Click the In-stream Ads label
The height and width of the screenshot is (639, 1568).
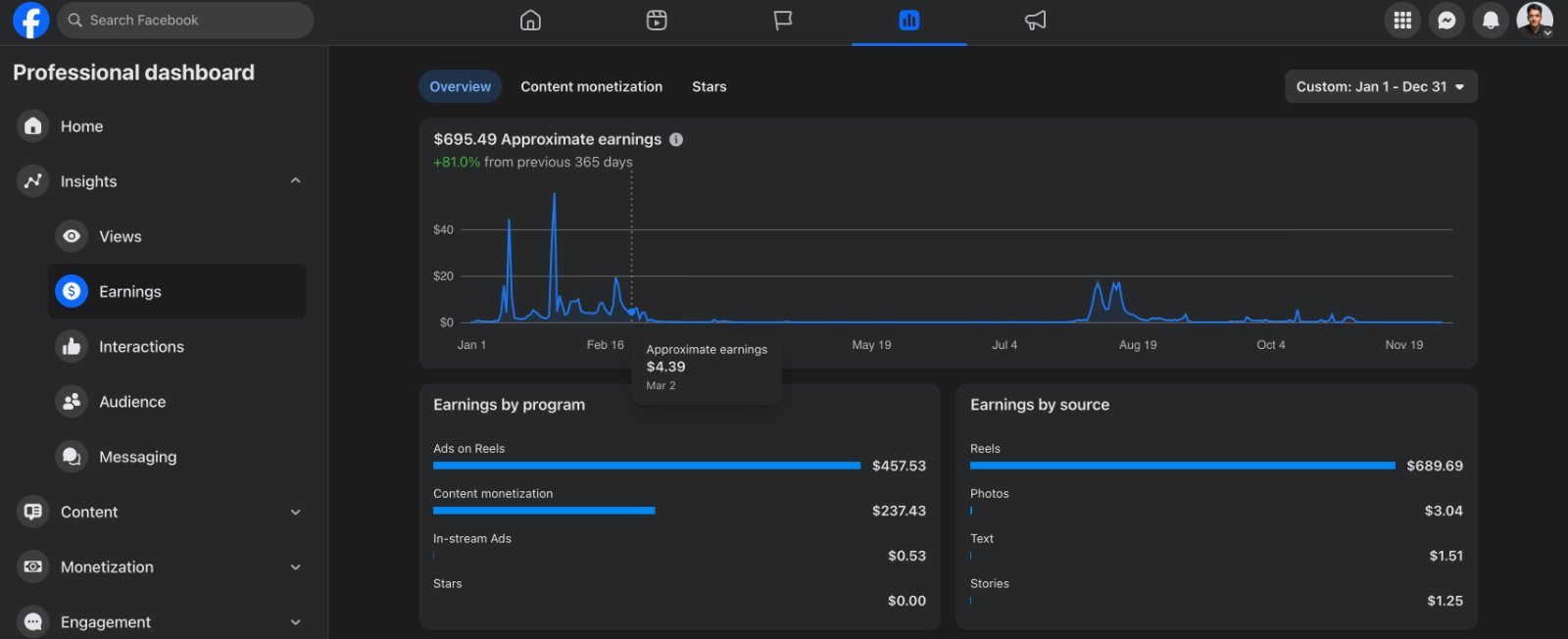pos(472,538)
